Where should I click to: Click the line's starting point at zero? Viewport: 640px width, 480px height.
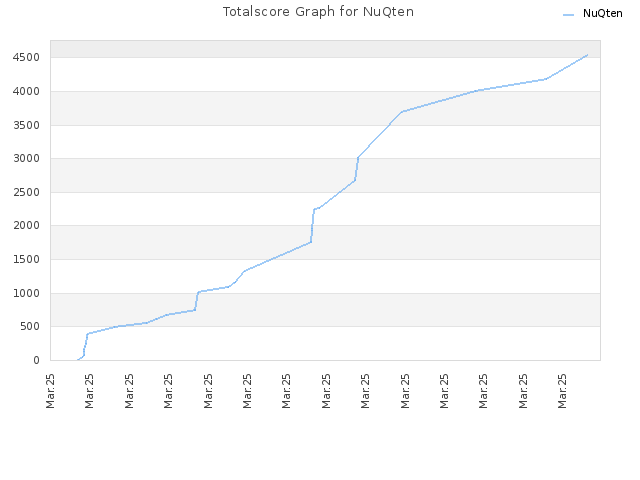click(78, 360)
